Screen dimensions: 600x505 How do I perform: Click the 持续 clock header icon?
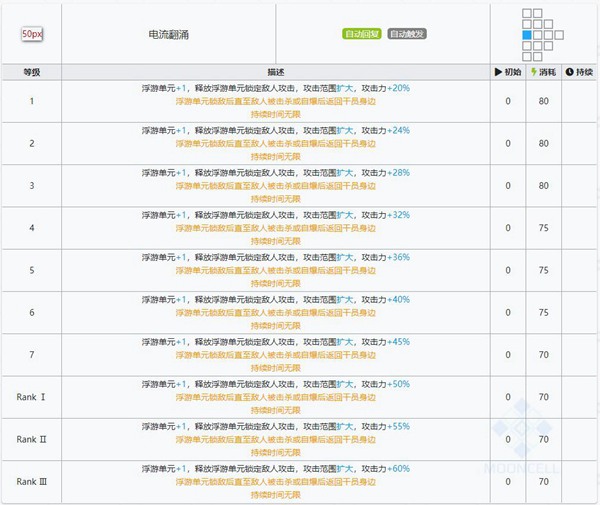570,73
